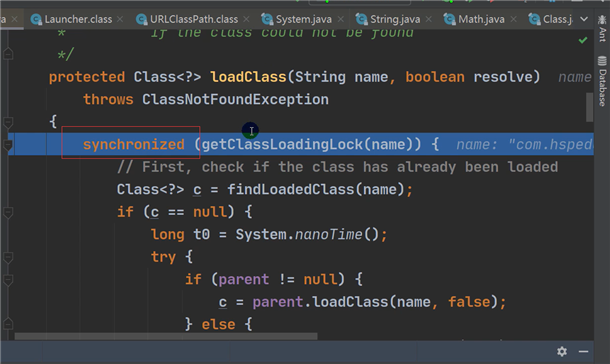Fold the 'if (parent != null)' block

point(8,280)
